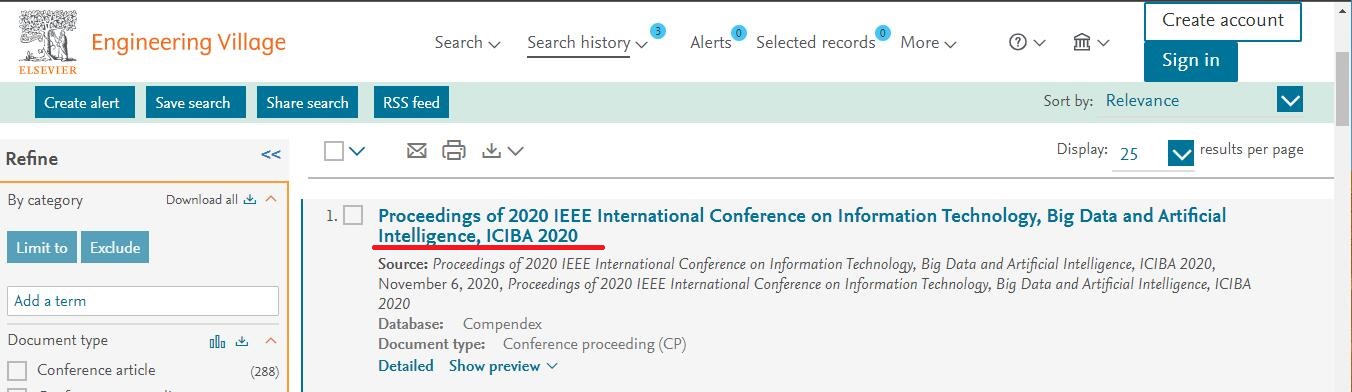1352x392 pixels.
Task: Select the checkbox for result 1
Action: pos(353,215)
